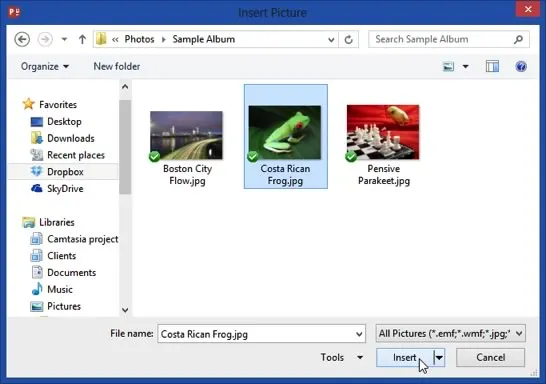The width and height of the screenshot is (546, 384).
Task: Click the navigation pane scrollbar thumb
Action: [125, 147]
